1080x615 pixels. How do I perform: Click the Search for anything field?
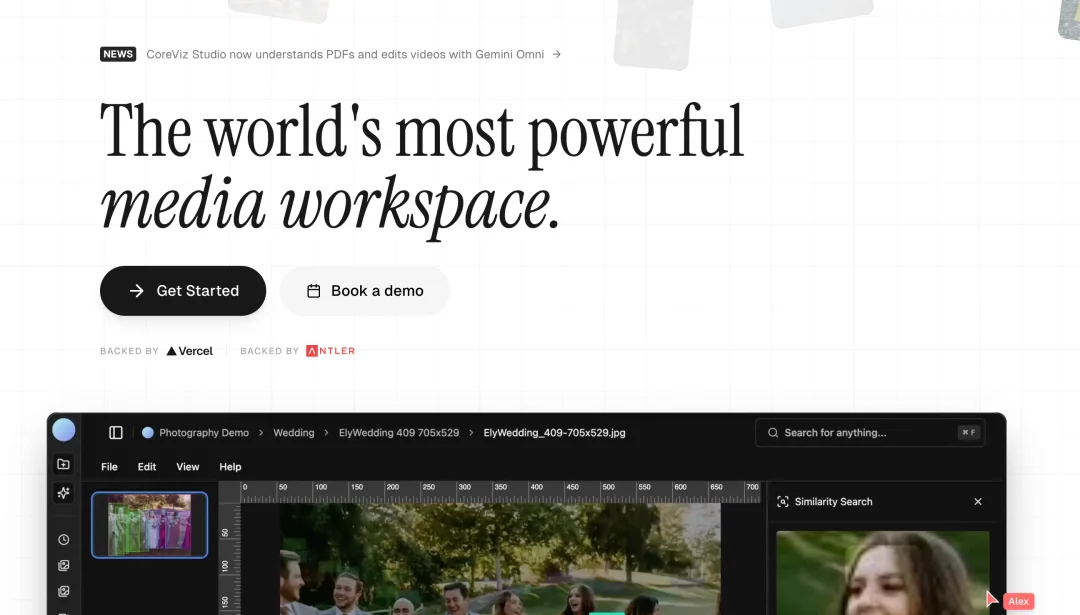coord(870,432)
